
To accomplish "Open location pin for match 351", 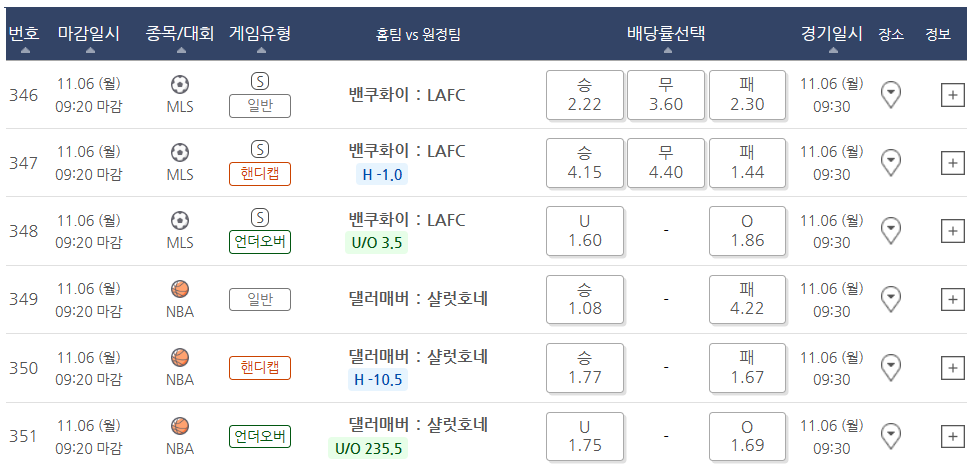I will [x=891, y=436].
